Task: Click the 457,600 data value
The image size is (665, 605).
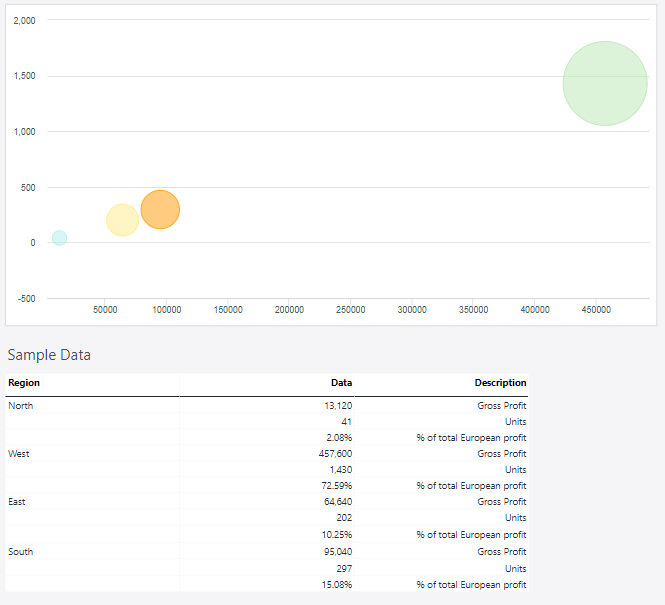Action: point(335,454)
